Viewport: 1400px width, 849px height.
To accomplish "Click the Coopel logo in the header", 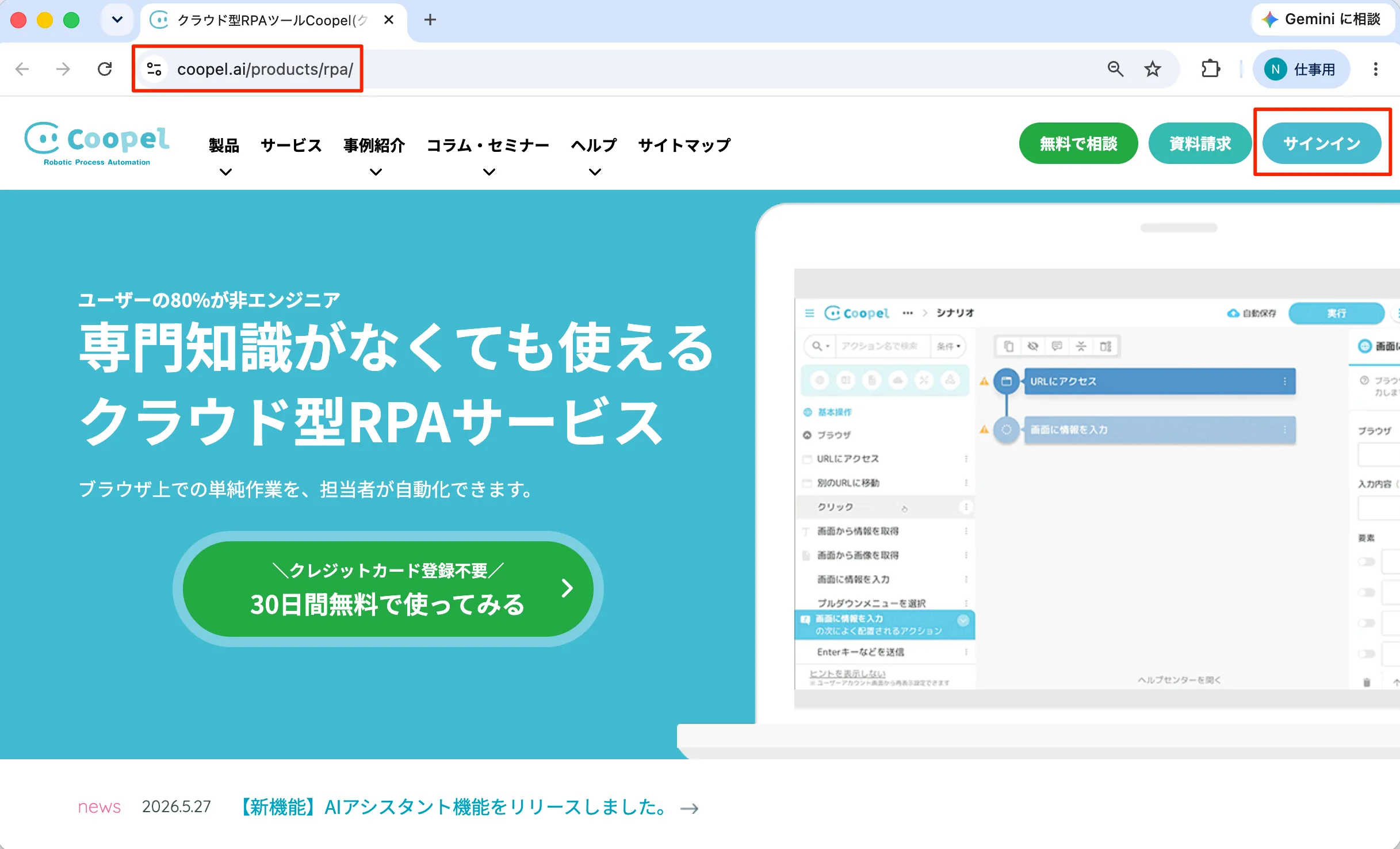I will click(x=97, y=144).
